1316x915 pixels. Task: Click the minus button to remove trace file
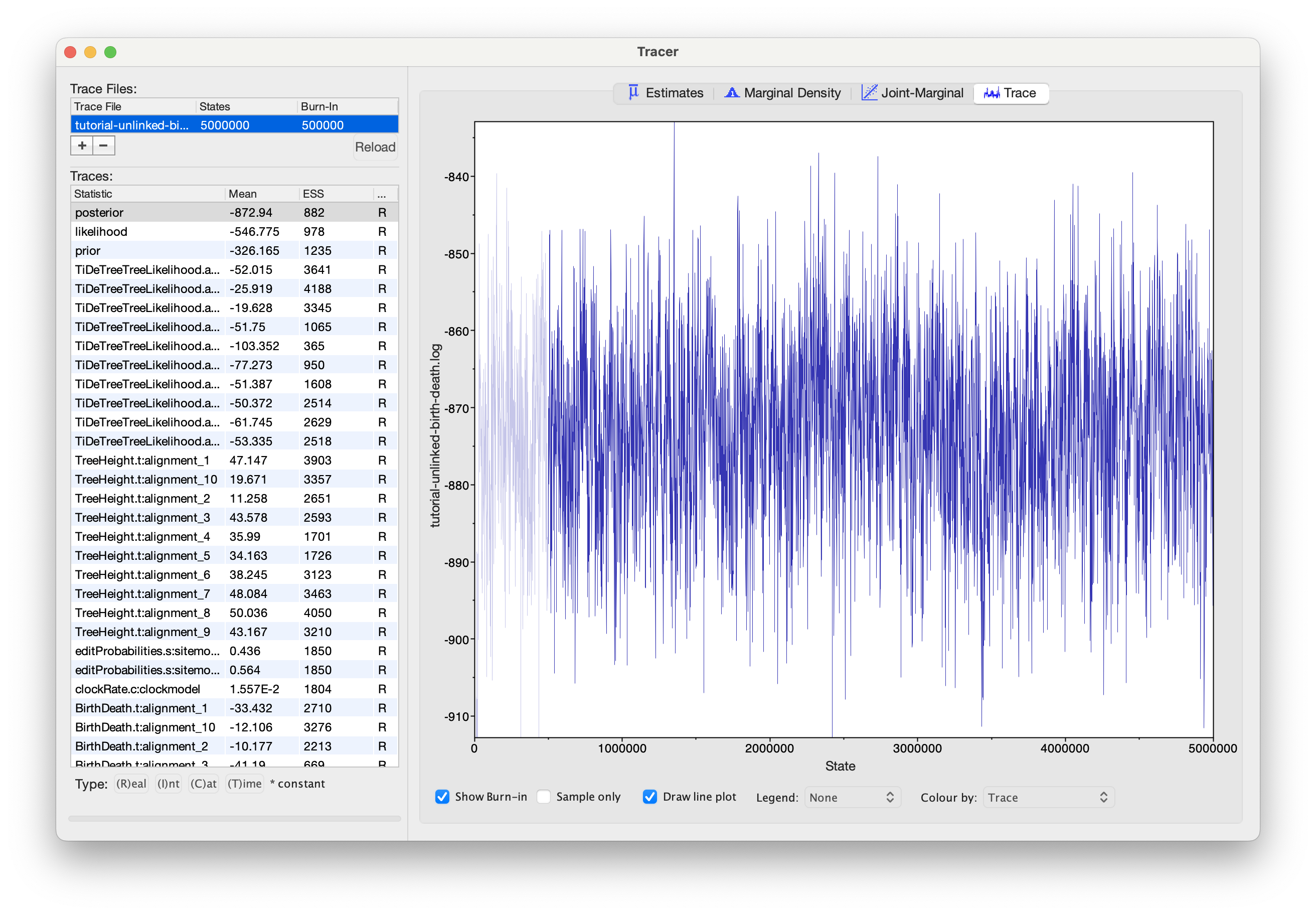(104, 145)
